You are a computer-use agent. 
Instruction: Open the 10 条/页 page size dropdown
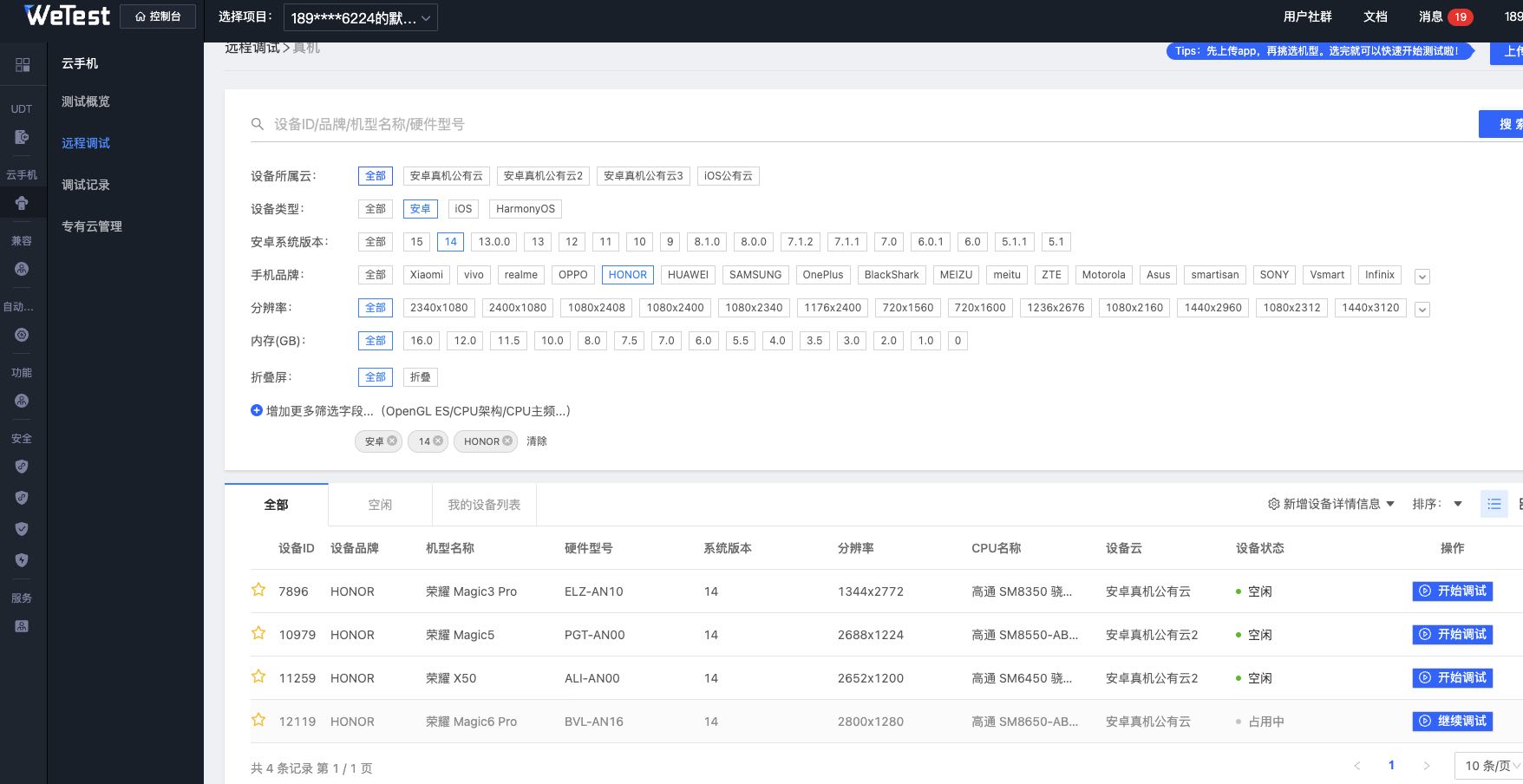point(1489,766)
